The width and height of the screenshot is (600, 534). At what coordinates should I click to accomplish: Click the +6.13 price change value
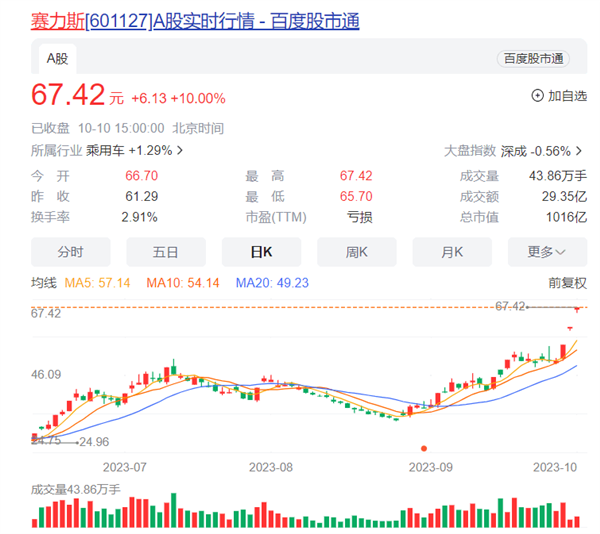(x=149, y=98)
